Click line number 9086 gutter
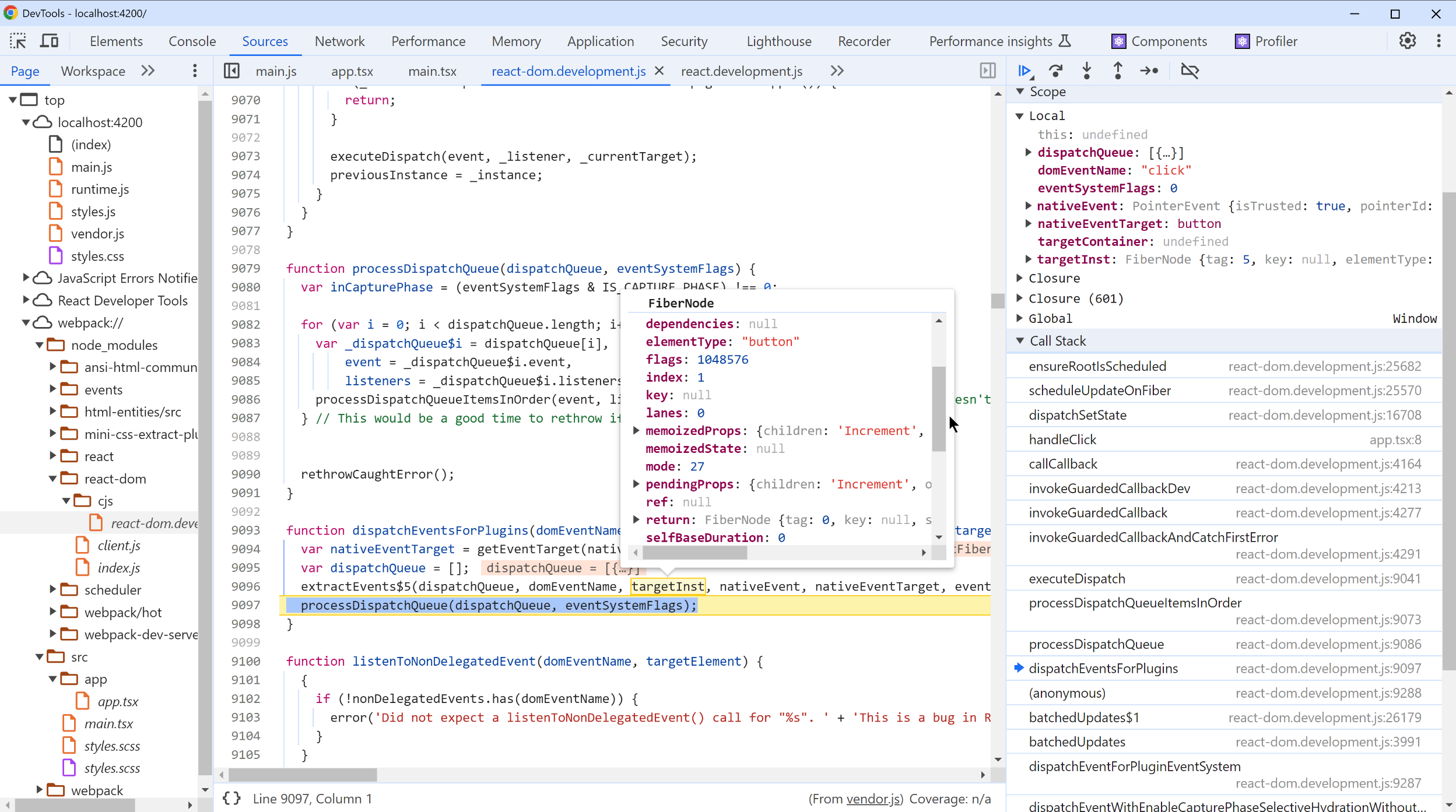The height and width of the screenshot is (812, 1456). click(x=245, y=399)
